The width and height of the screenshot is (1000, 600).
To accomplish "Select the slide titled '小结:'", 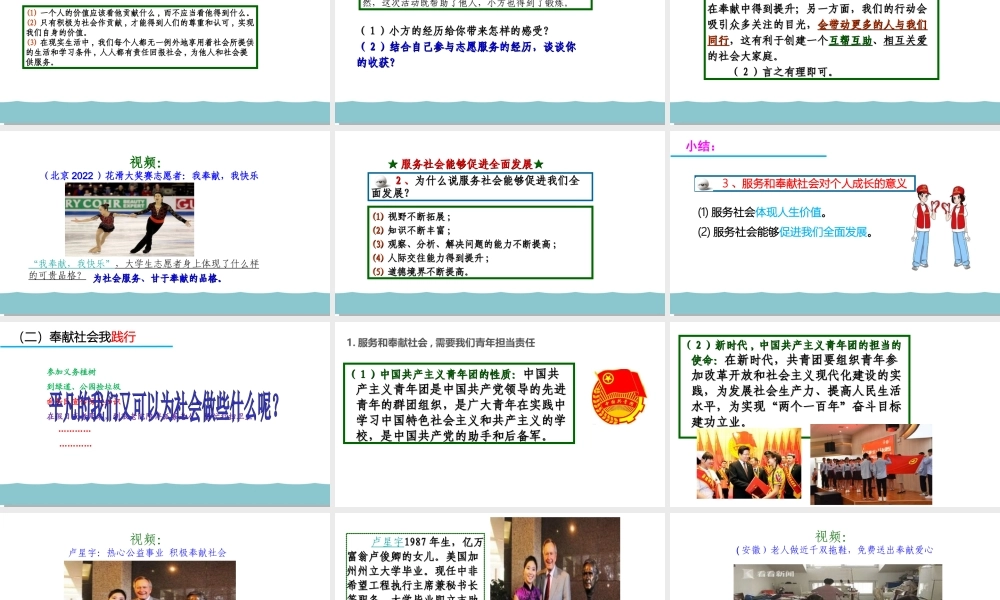I will (x=835, y=223).
